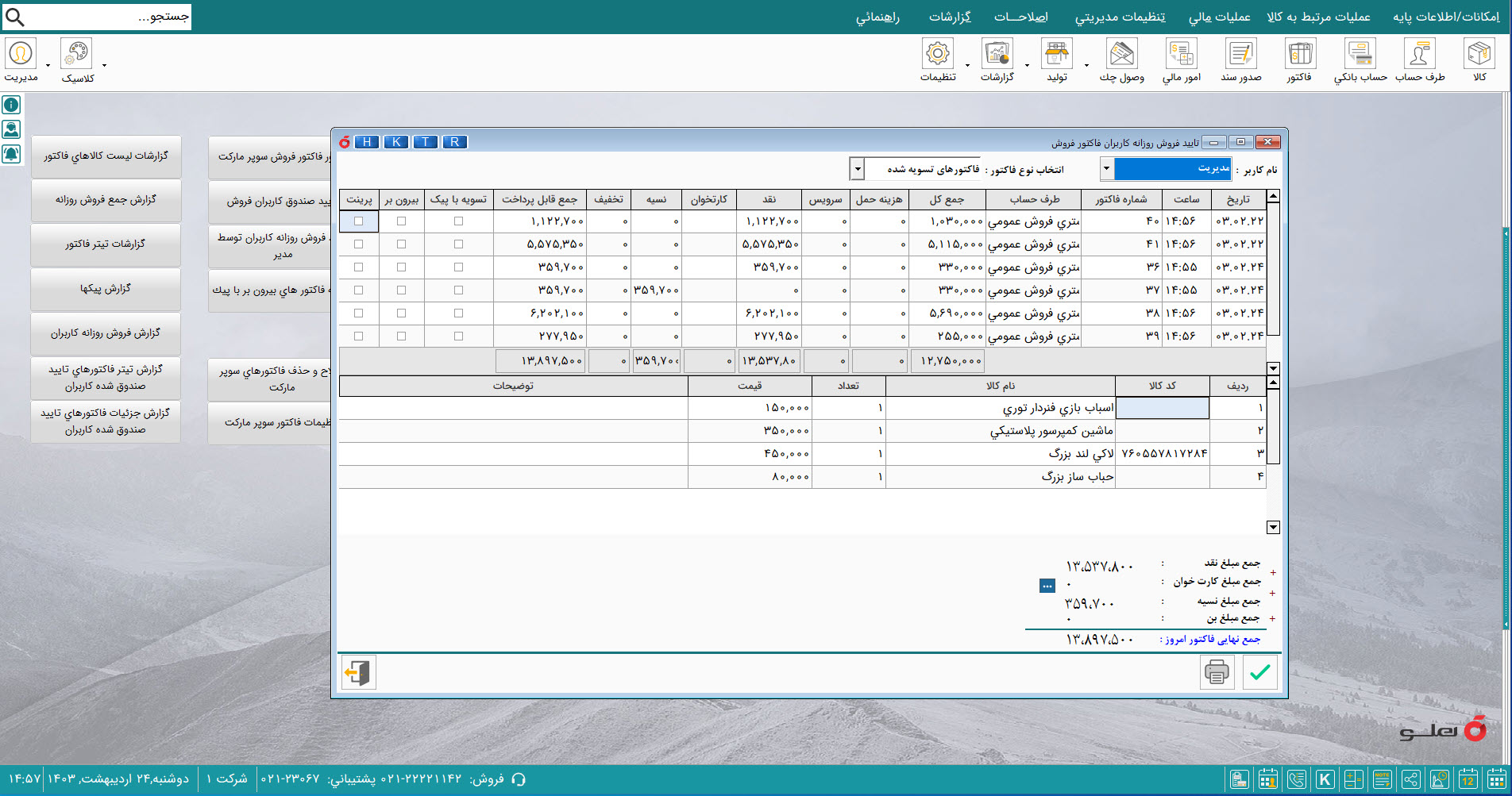This screenshot has height=796, width=1512.
Task: Open the امور مالي toolbar icon
Action: pos(1182,53)
